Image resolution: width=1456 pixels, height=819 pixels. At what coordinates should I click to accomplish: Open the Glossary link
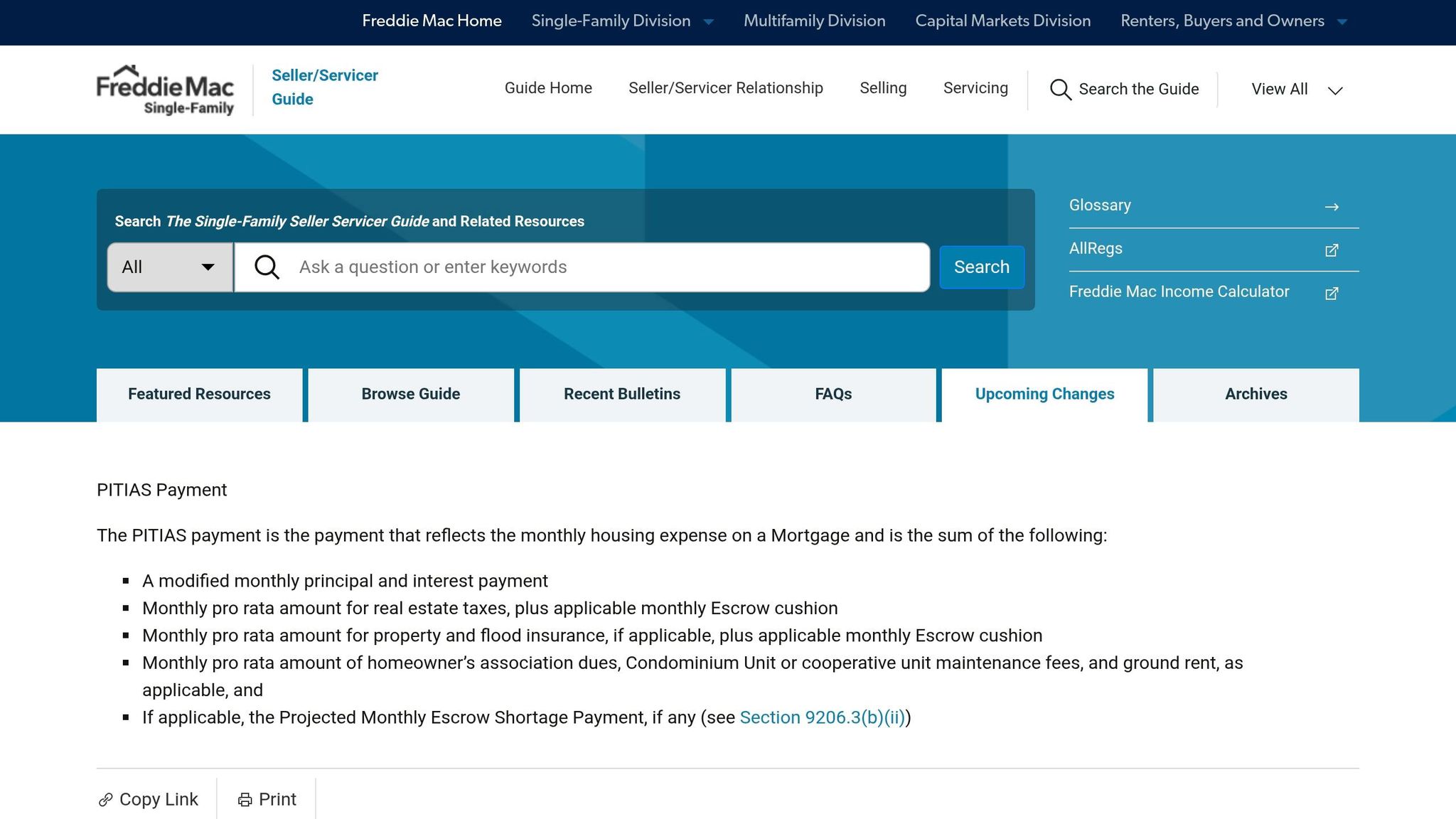pyautogui.click(x=1100, y=205)
